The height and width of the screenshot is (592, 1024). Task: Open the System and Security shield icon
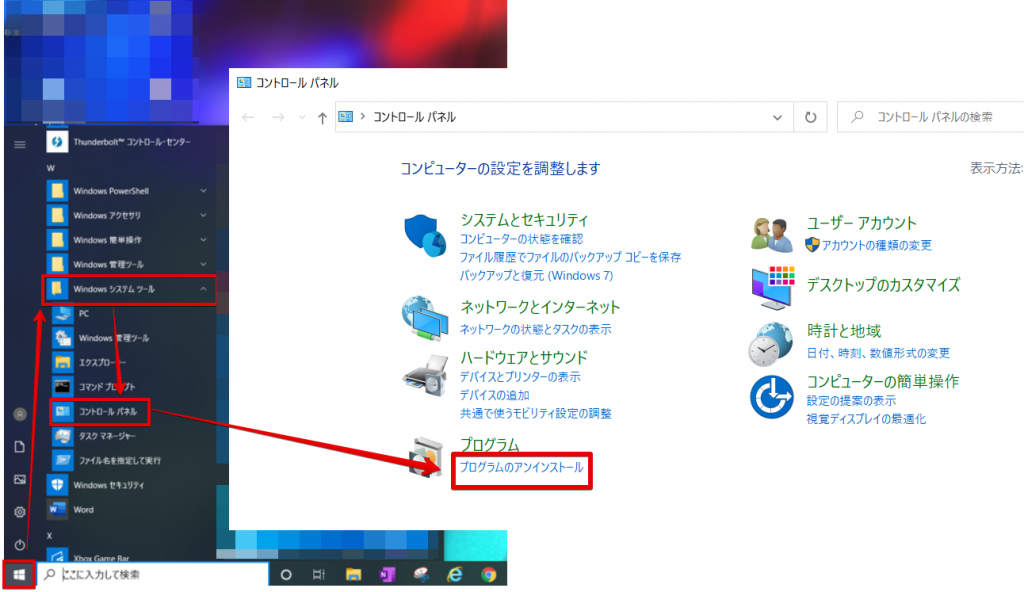[x=425, y=236]
